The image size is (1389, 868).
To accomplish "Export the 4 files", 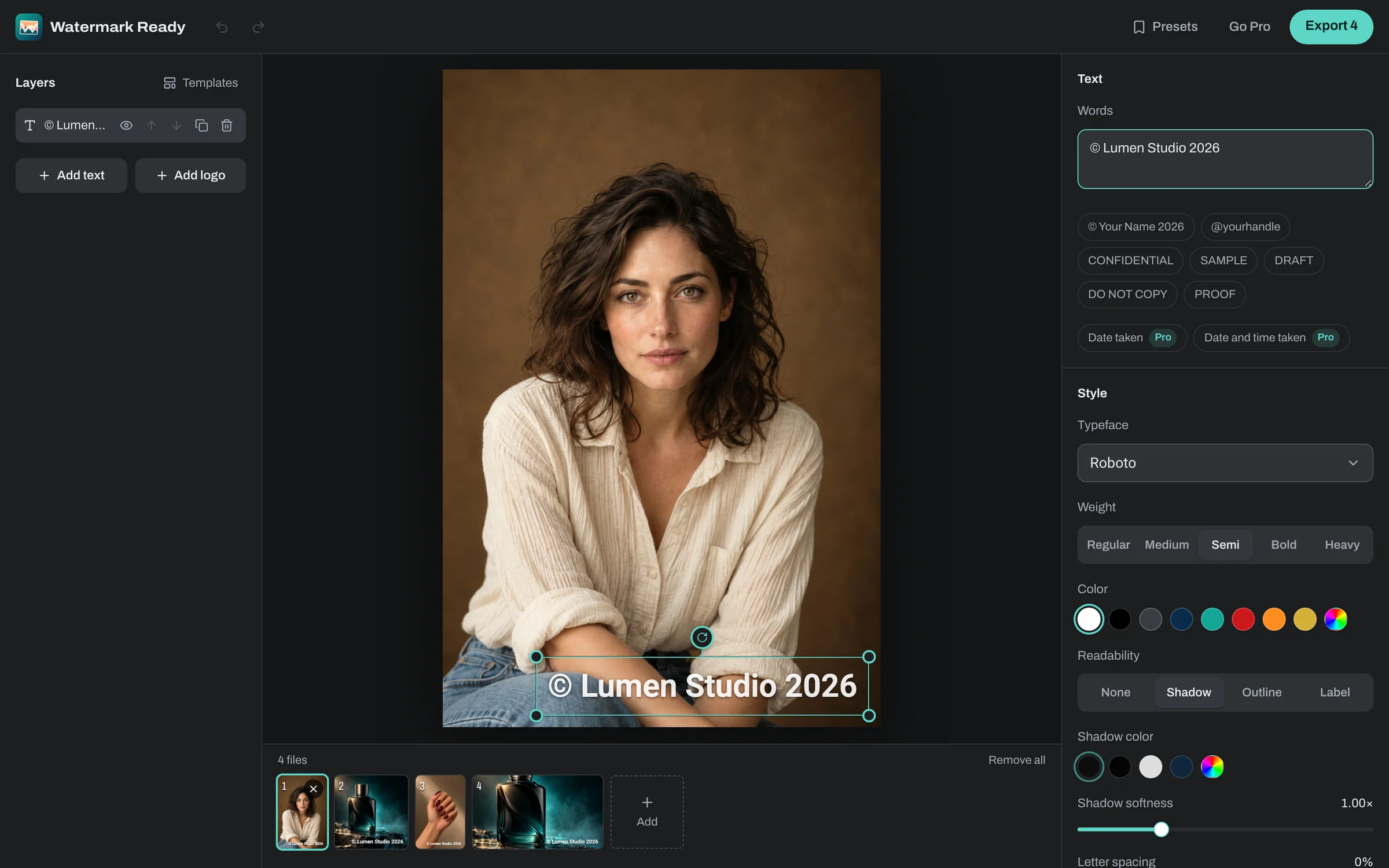I will coord(1331,27).
